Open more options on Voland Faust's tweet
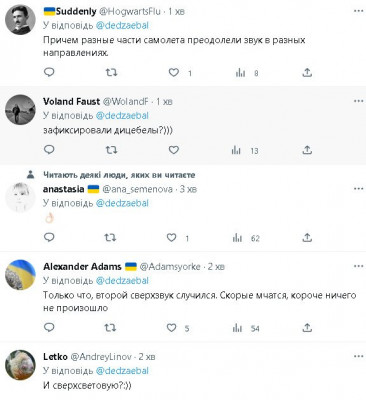366x400 pixels. pyautogui.click(x=358, y=101)
